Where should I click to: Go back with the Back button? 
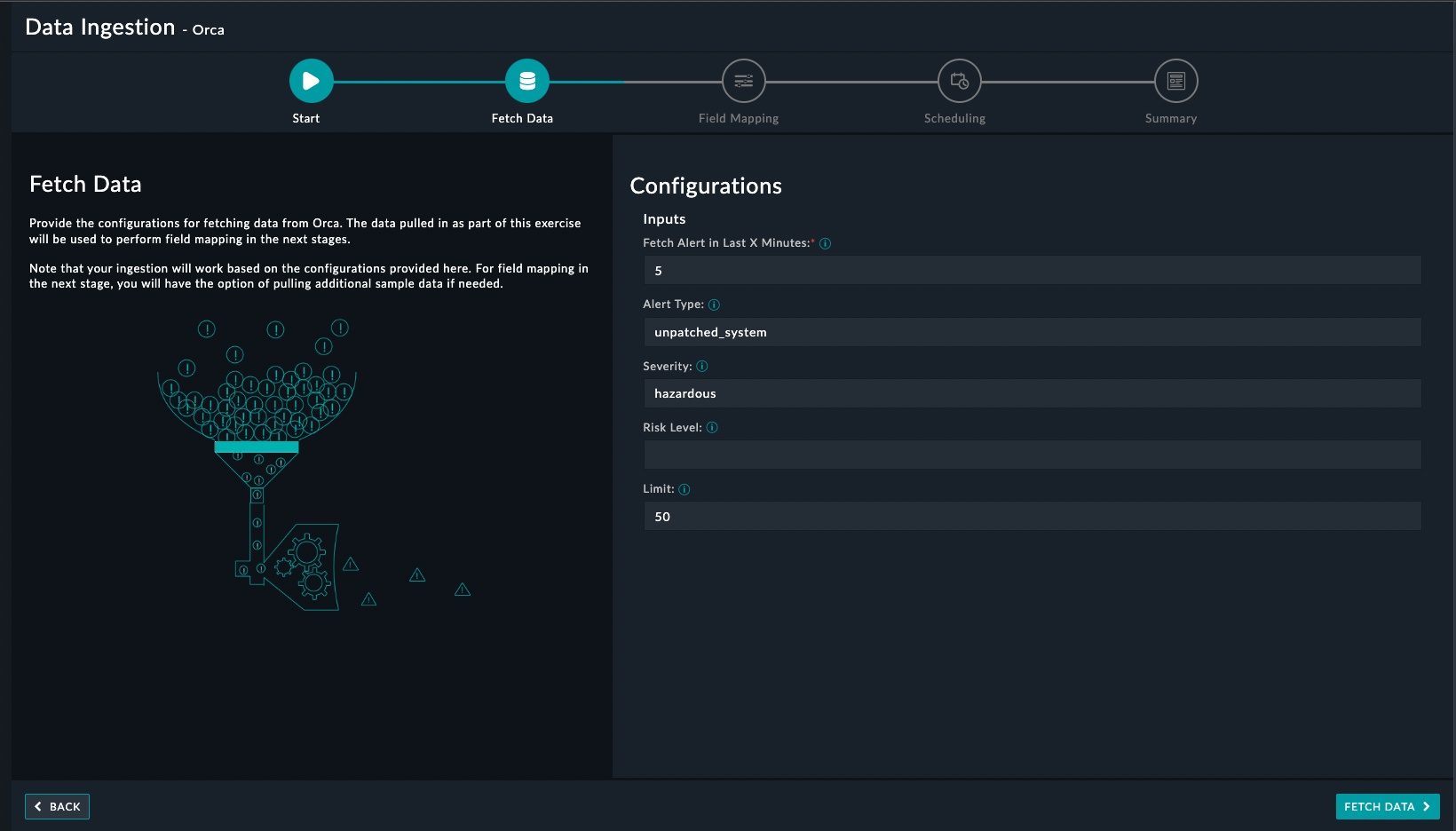click(x=58, y=806)
